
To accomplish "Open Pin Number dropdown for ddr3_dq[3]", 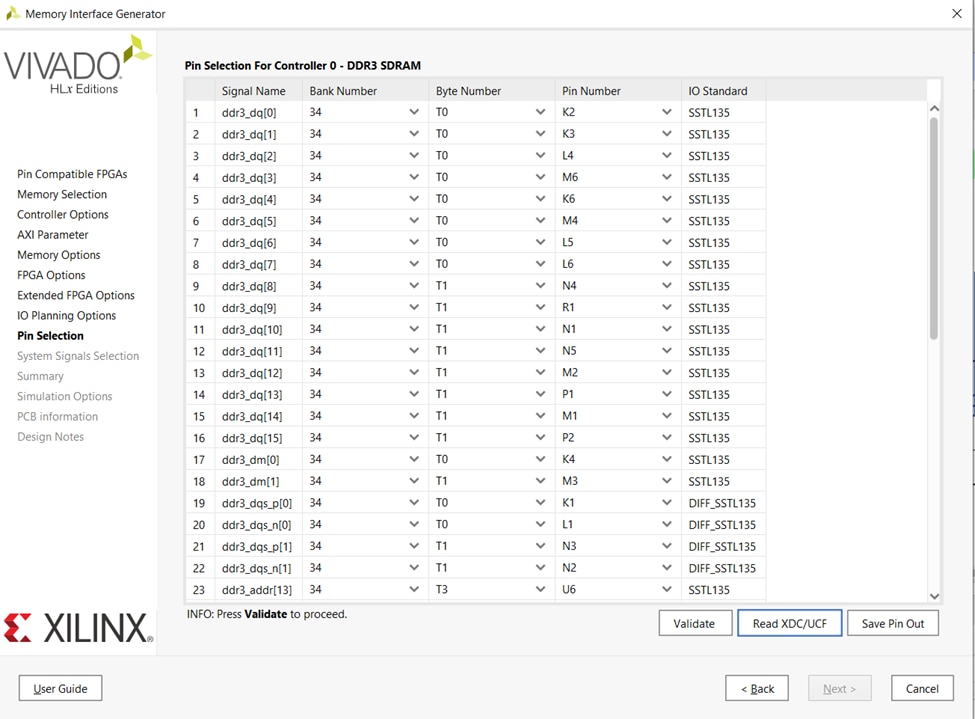I will click(x=667, y=177).
